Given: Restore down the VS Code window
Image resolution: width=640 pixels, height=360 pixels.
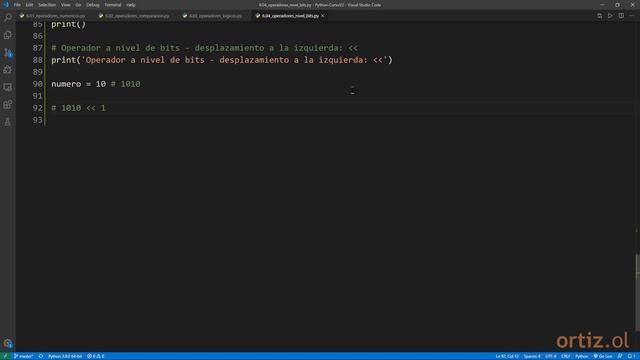Looking at the screenshot, I should coord(617,5).
